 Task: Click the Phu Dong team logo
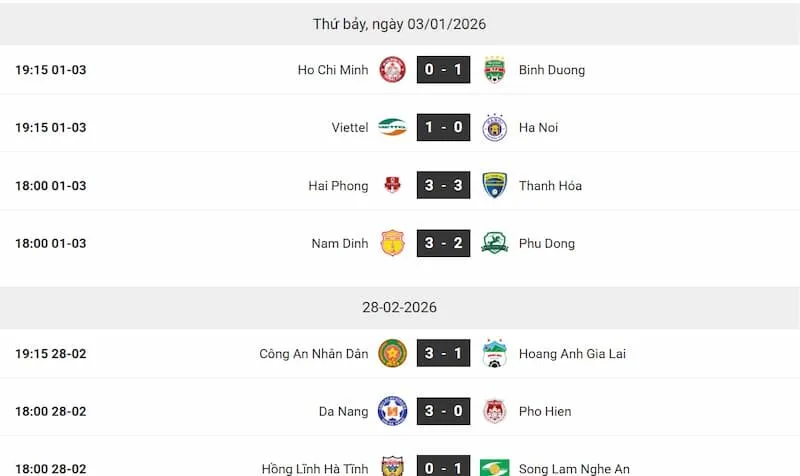click(x=494, y=243)
